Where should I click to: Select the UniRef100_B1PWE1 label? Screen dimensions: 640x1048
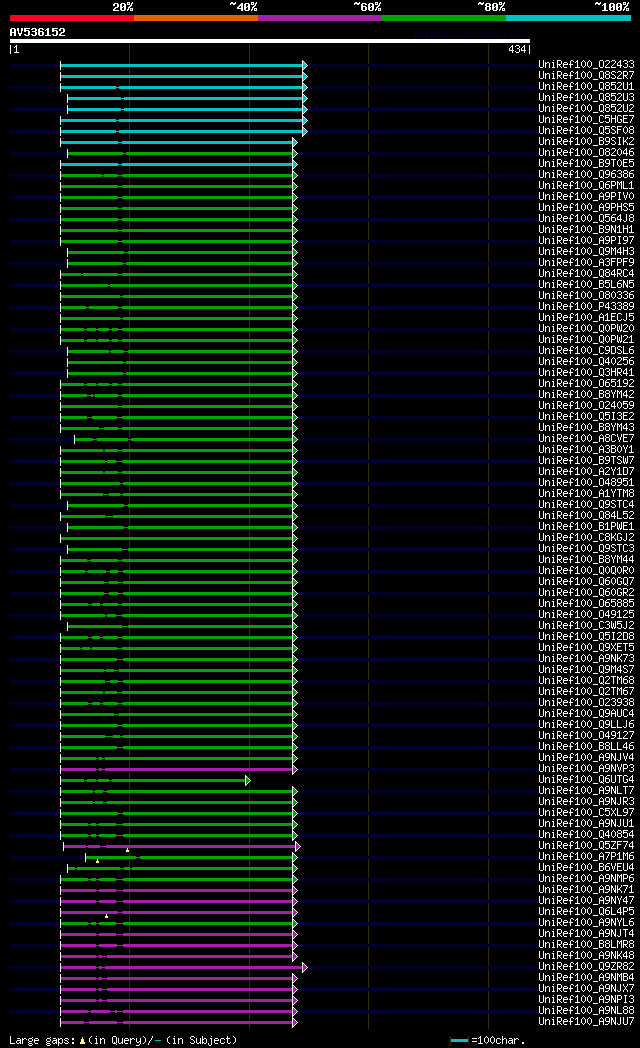point(586,527)
